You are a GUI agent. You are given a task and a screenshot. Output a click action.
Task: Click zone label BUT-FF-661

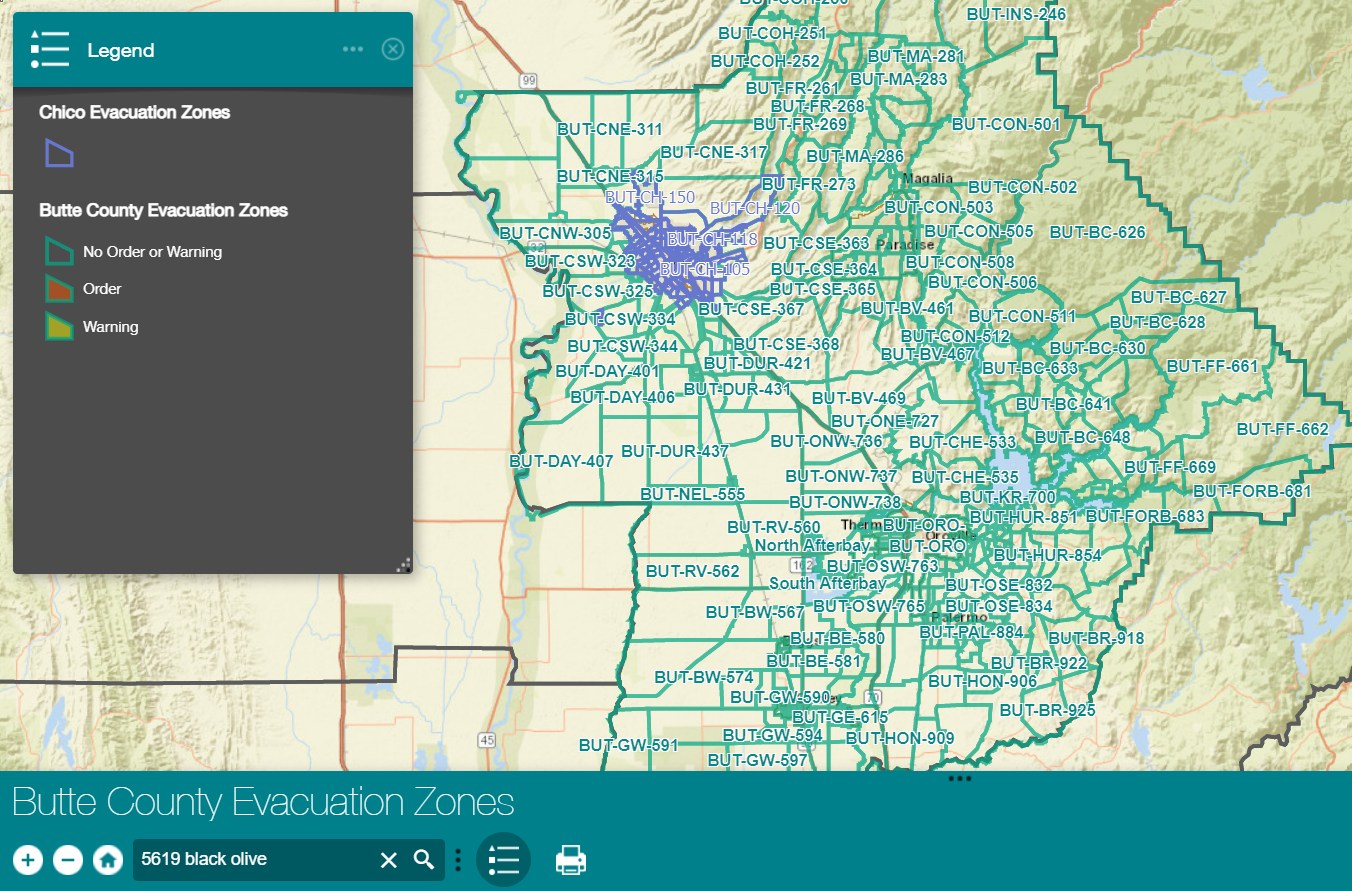1212,366
